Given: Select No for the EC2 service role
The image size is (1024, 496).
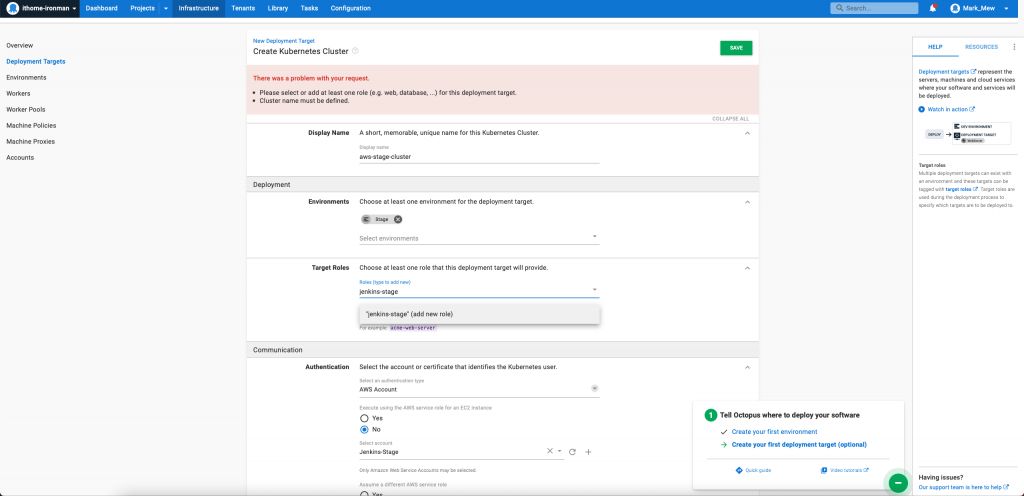Looking at the screenshot, I should click(365, 429).
